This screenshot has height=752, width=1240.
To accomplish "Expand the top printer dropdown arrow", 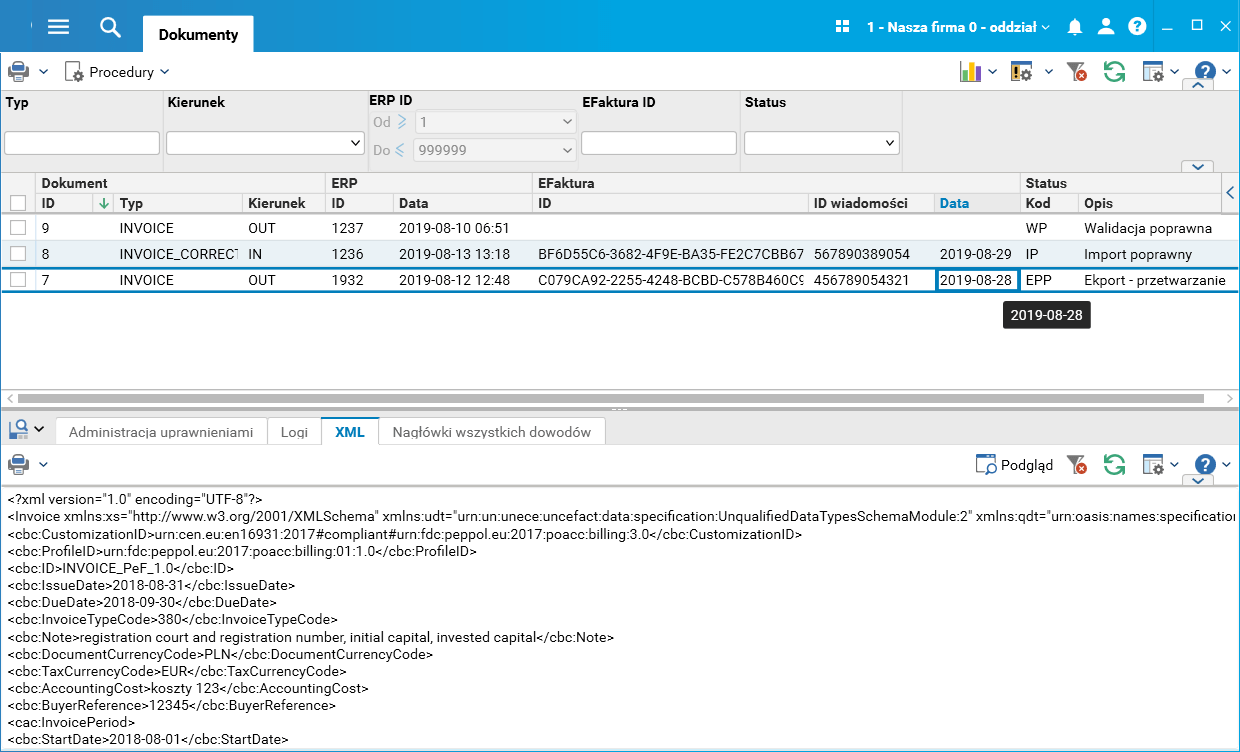I will coord(44,72).
